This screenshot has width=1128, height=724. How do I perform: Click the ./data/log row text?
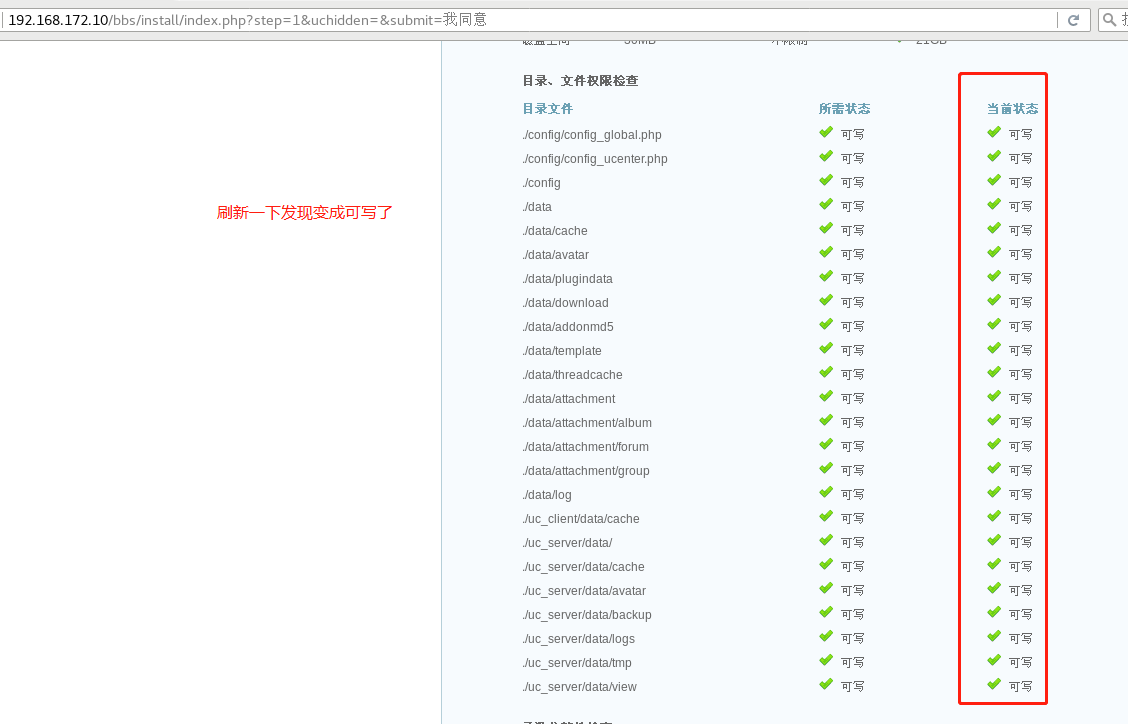(547, 494)
